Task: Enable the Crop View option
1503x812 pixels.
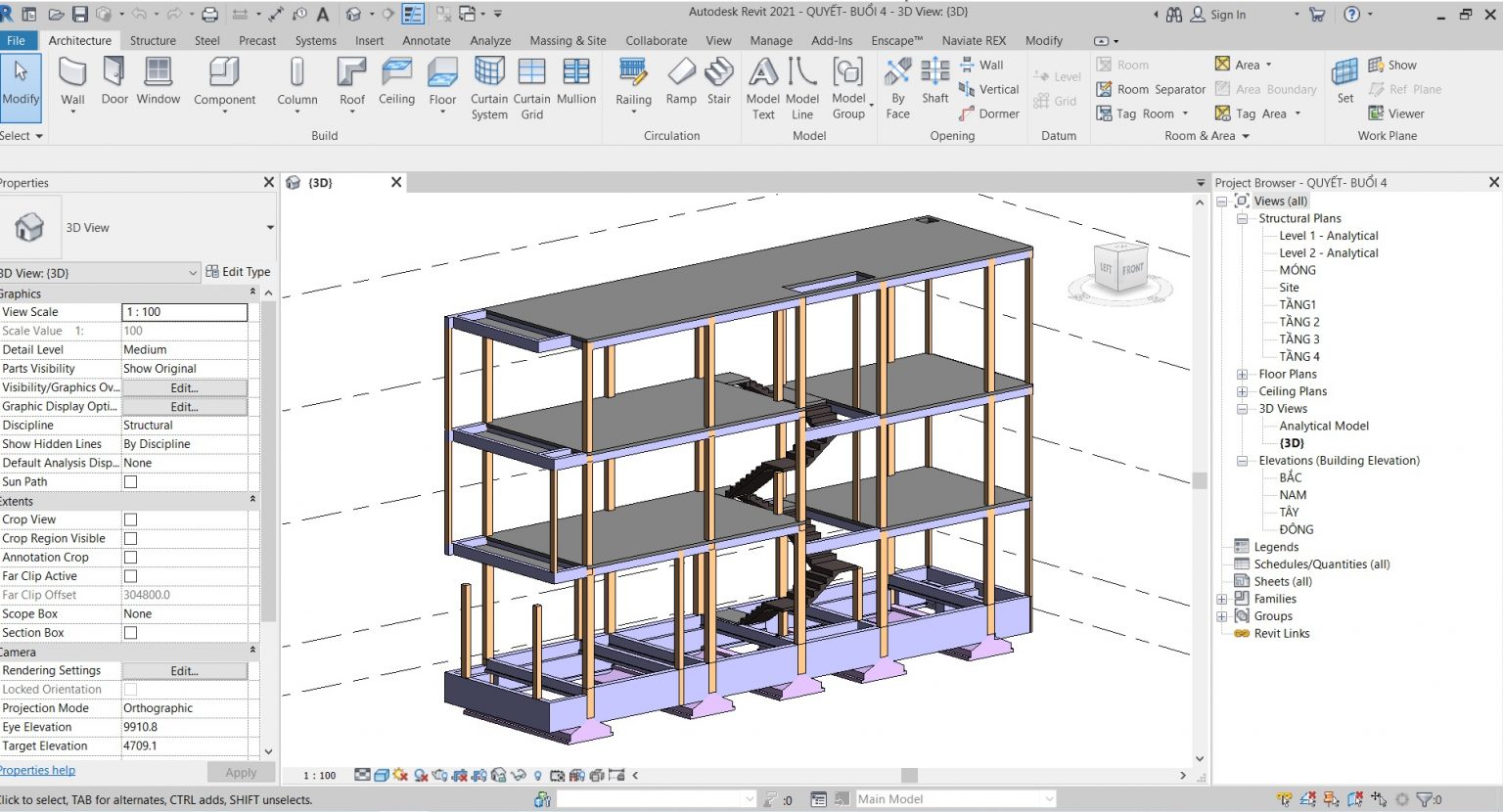Action: click(130, 519)
